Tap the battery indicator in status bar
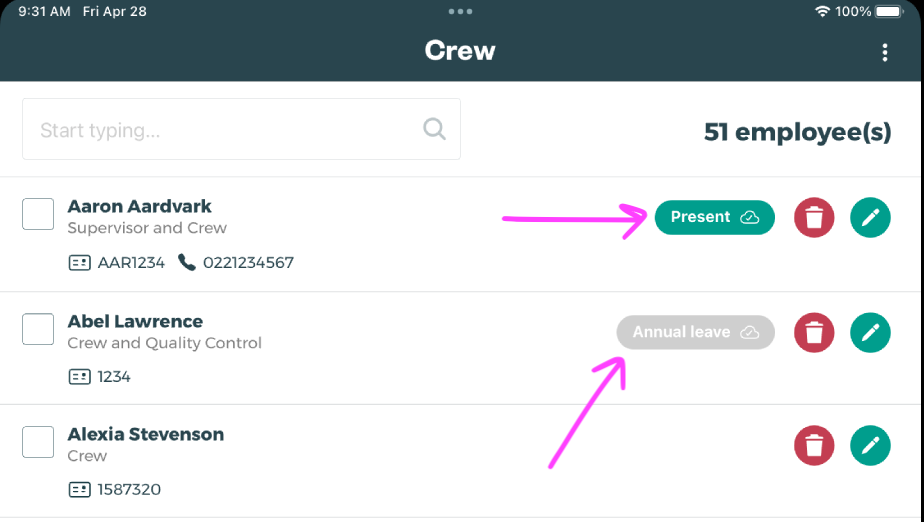Image resolution: width=924 pixels, height=522 pixels. 889,12
